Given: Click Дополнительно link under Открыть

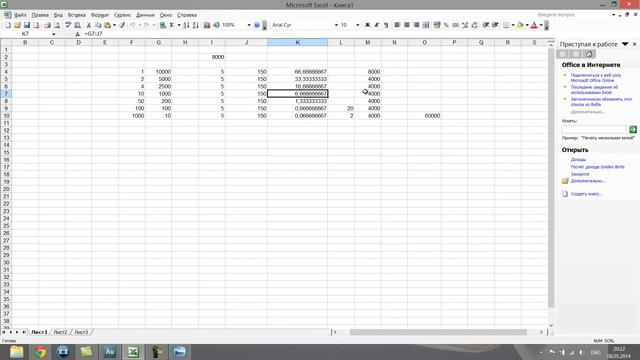Looking at the screenshot, I should click(x=588, y=181).
